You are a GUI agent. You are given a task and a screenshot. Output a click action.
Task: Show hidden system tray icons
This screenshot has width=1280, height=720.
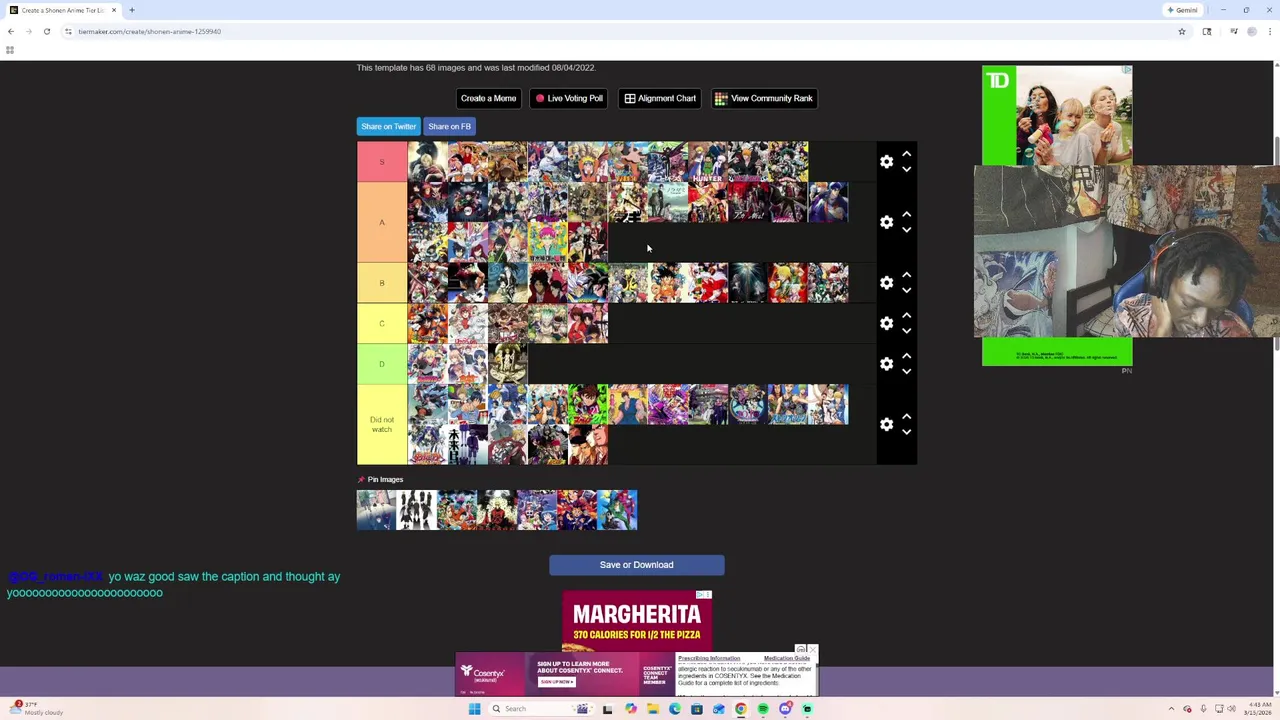coord(1171,709)
